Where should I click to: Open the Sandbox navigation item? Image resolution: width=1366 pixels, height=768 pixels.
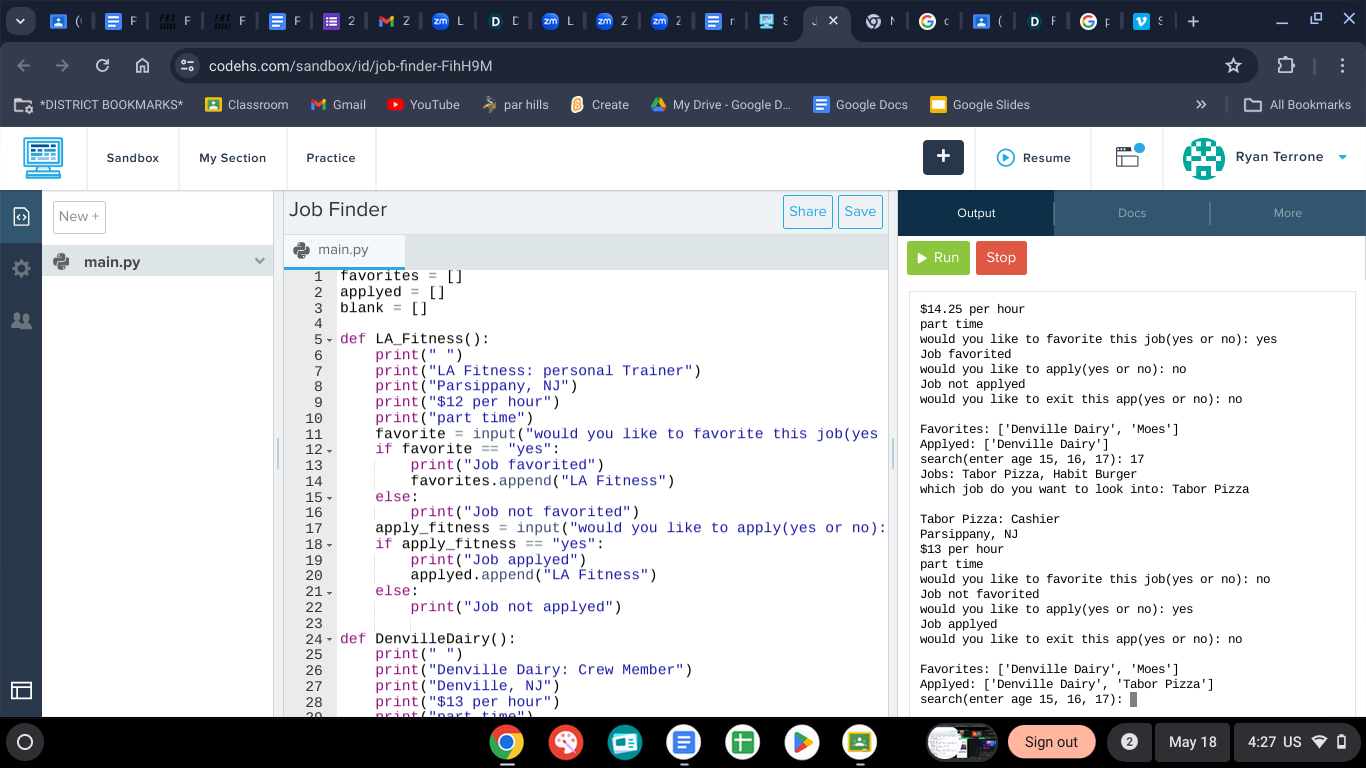(x=133, y=158)
